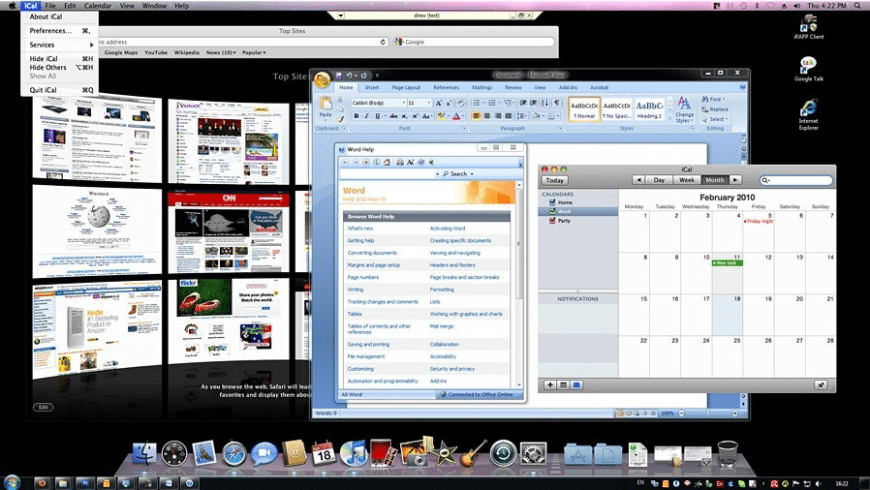Open the "Mail merge" link in Word Help
This screenshot has height=490, width=870.
(x=441, y=326)
